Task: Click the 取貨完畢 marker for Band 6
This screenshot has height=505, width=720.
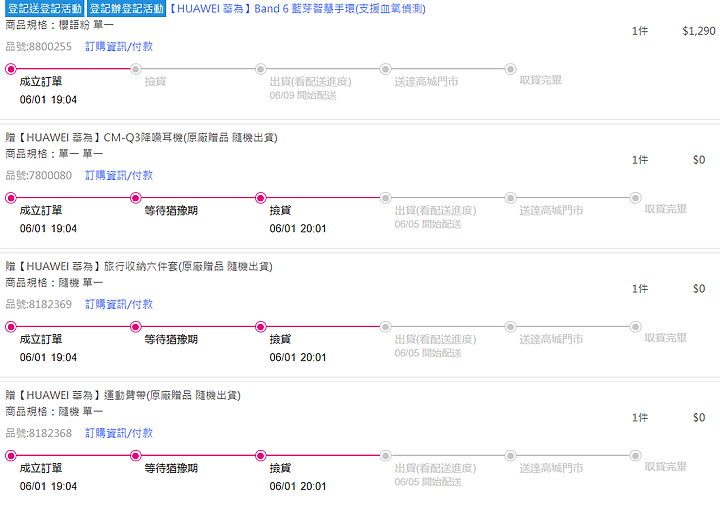Action: (x=510, y=69)
